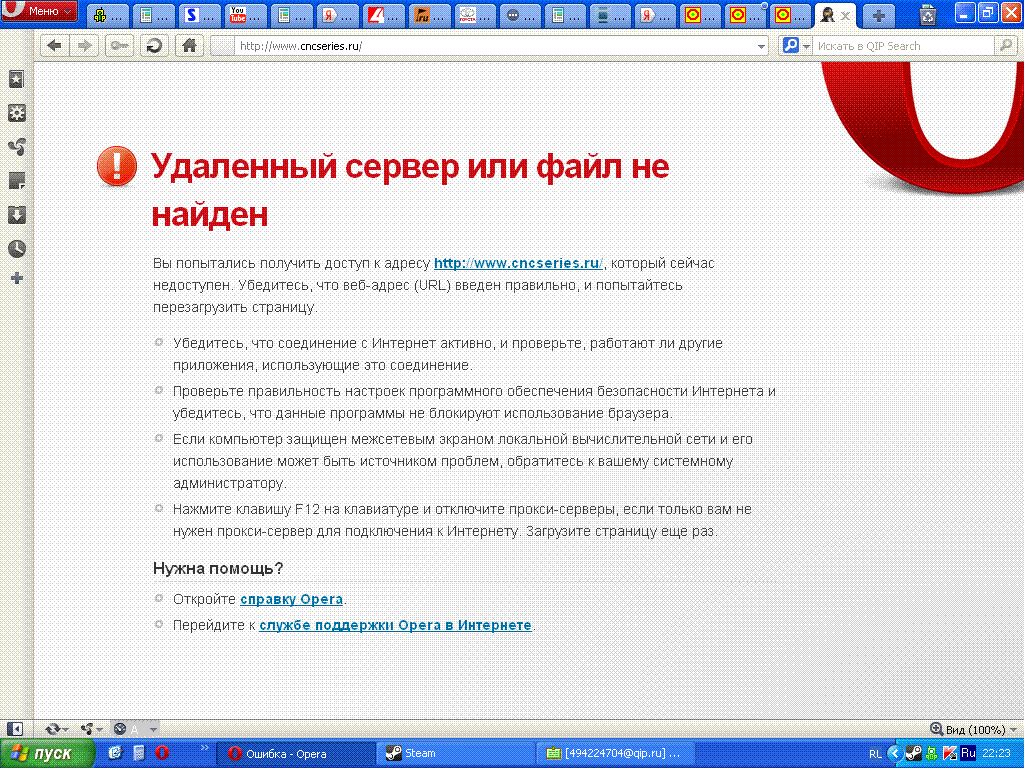Click the first Quick Launch blue icon

[115, 753]
